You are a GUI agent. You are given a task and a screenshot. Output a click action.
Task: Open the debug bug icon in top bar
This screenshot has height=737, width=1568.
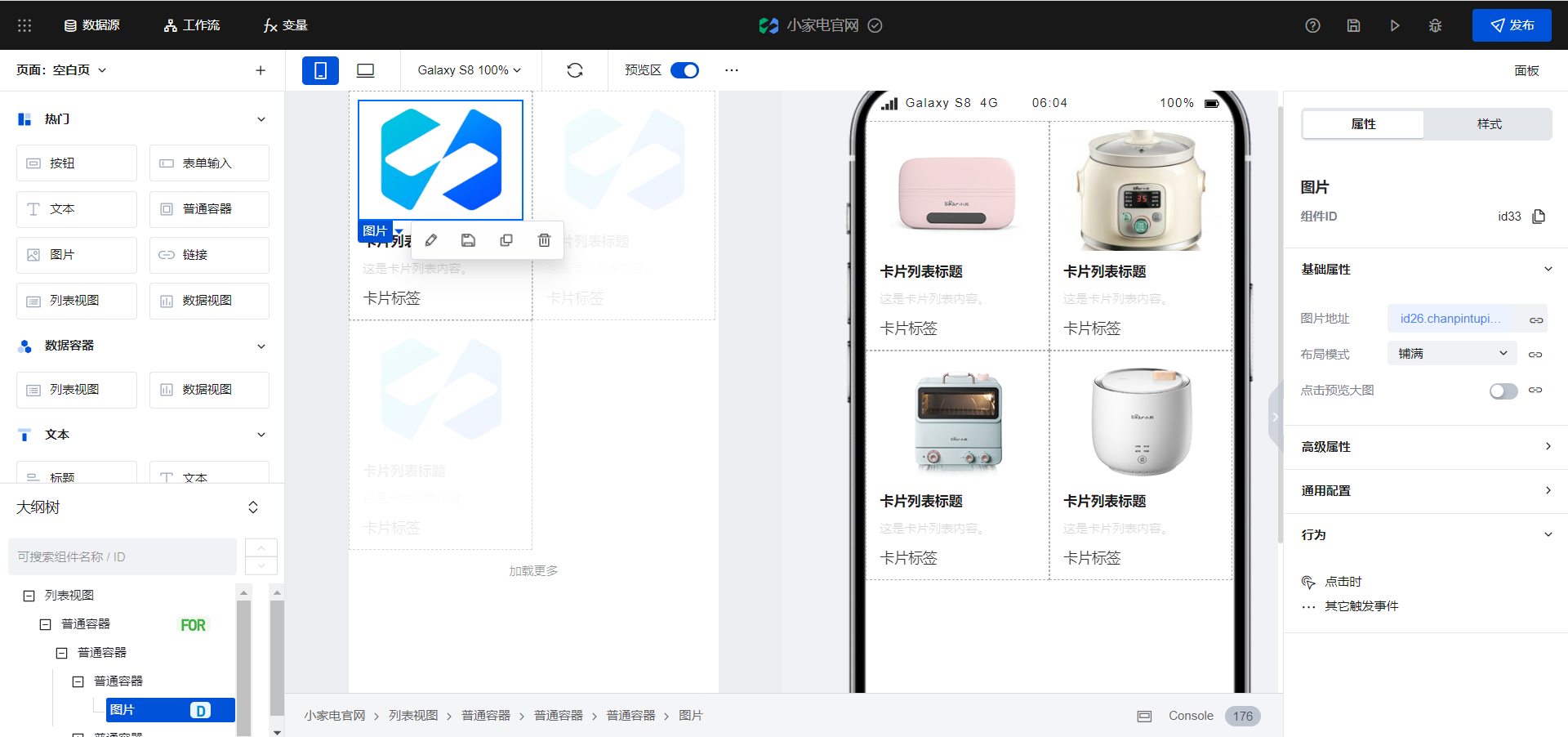click(x=1435, y=25)
